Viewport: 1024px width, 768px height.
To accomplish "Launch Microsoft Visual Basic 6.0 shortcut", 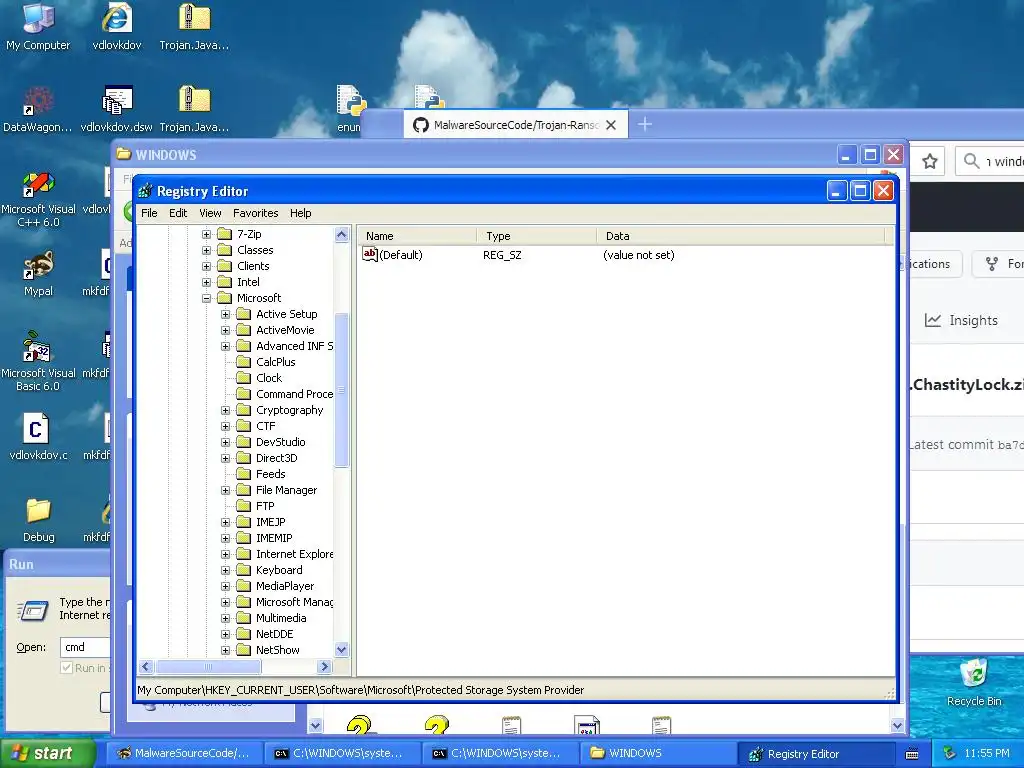I will tap(38, 361).
